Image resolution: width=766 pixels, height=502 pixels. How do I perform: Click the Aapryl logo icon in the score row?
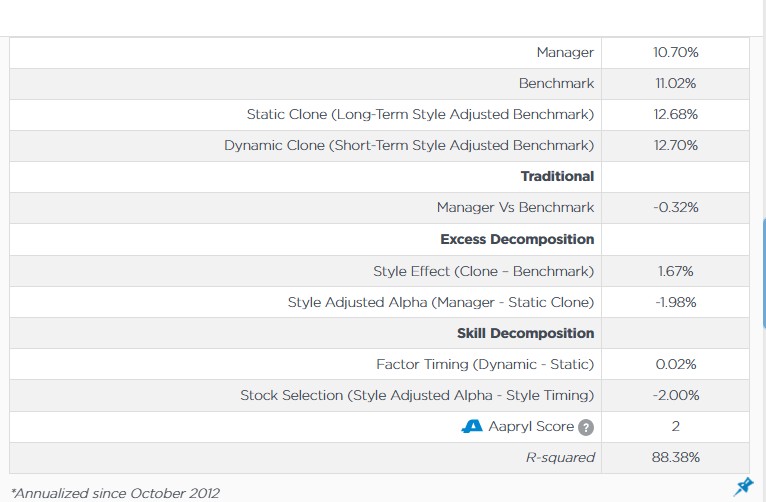point(472,427)
